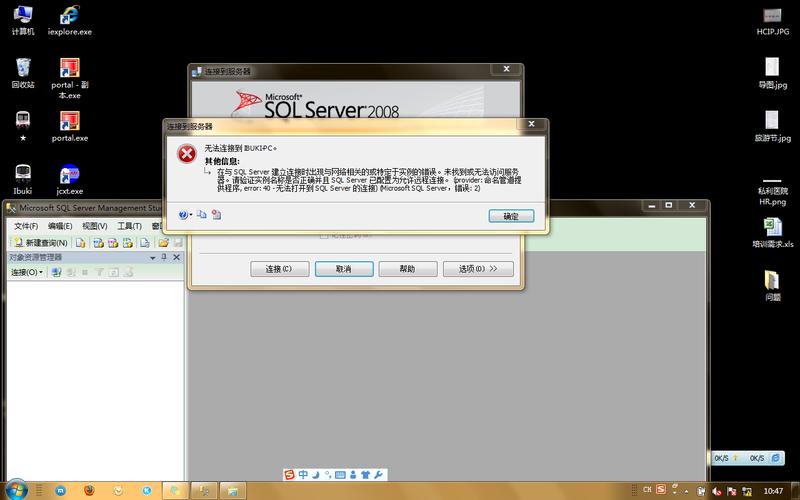The height and width of the screenshot is (500, 800).
Task: Click the stop icon in Object Explorer toolbar
Action: tap(85, 272)
